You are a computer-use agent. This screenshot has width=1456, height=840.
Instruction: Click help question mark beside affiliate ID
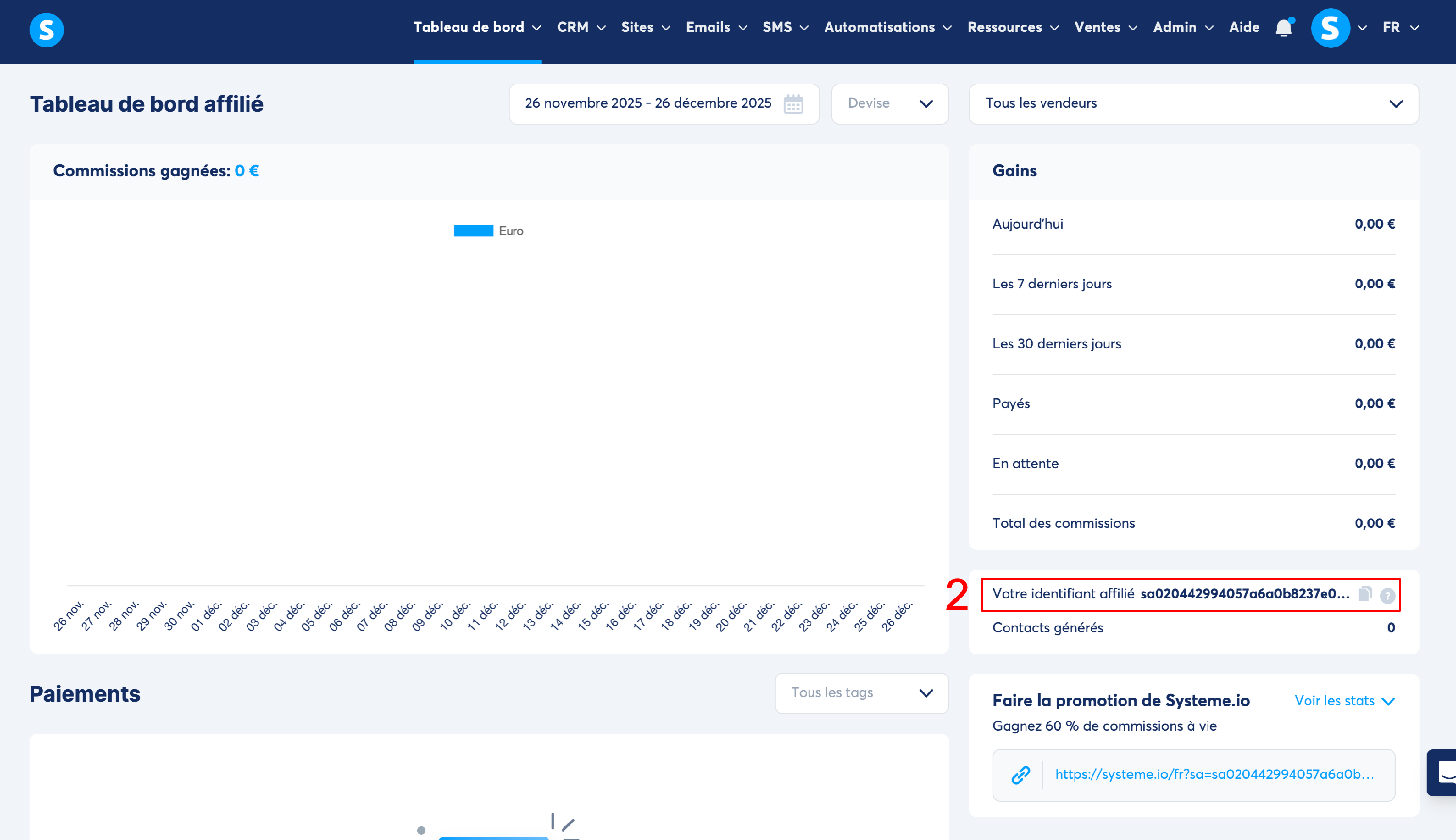point(1388,595)
